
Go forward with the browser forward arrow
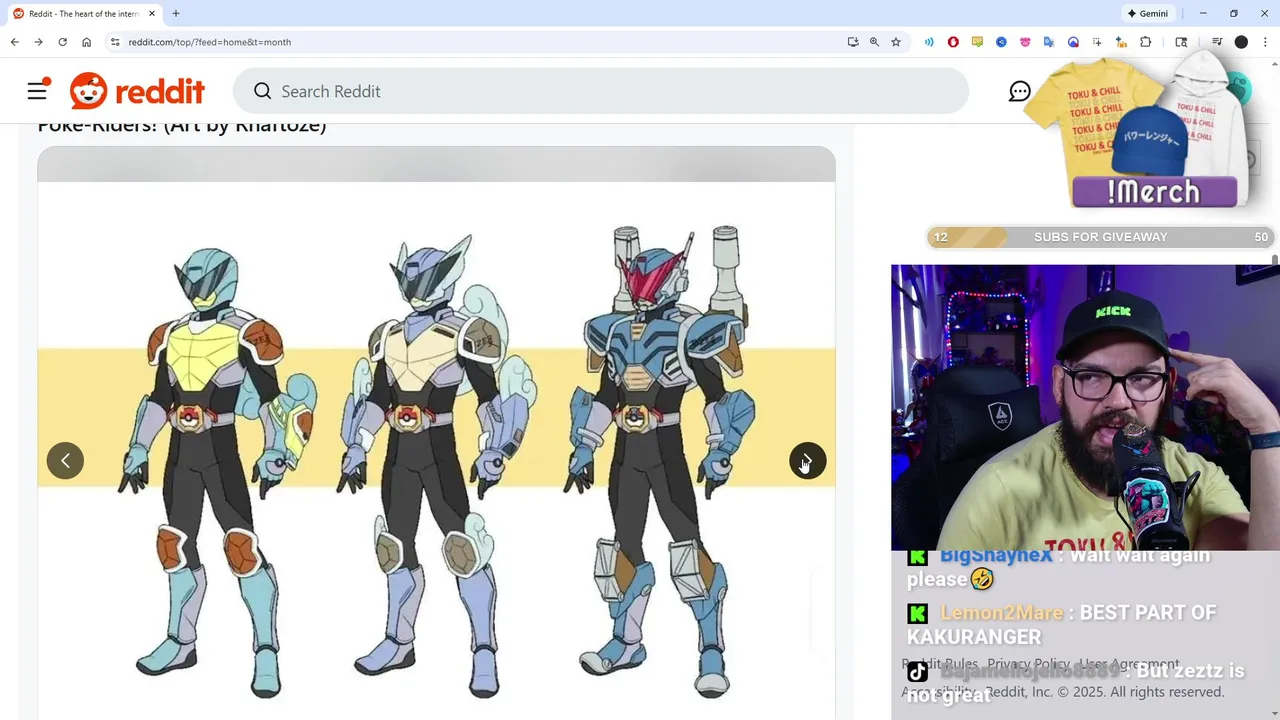click(38, 42)
